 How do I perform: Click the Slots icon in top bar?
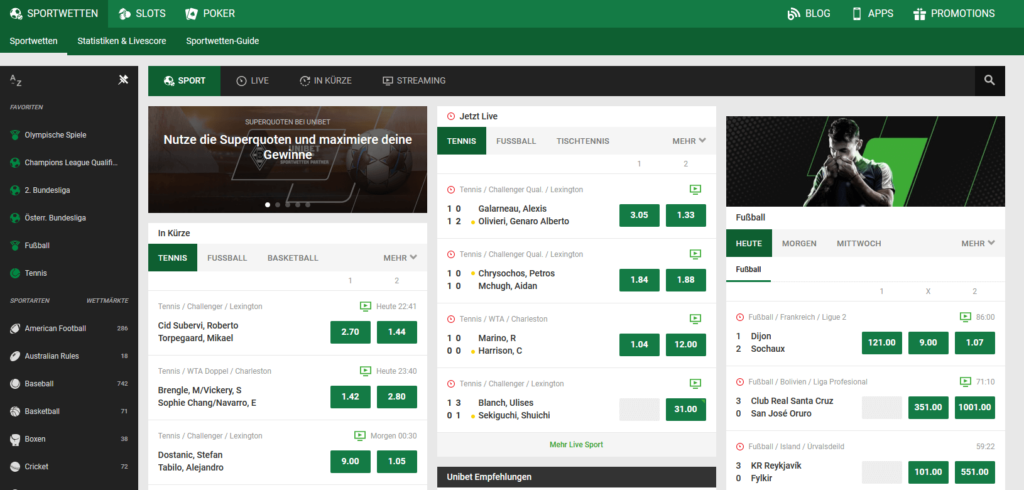point(124,14)
